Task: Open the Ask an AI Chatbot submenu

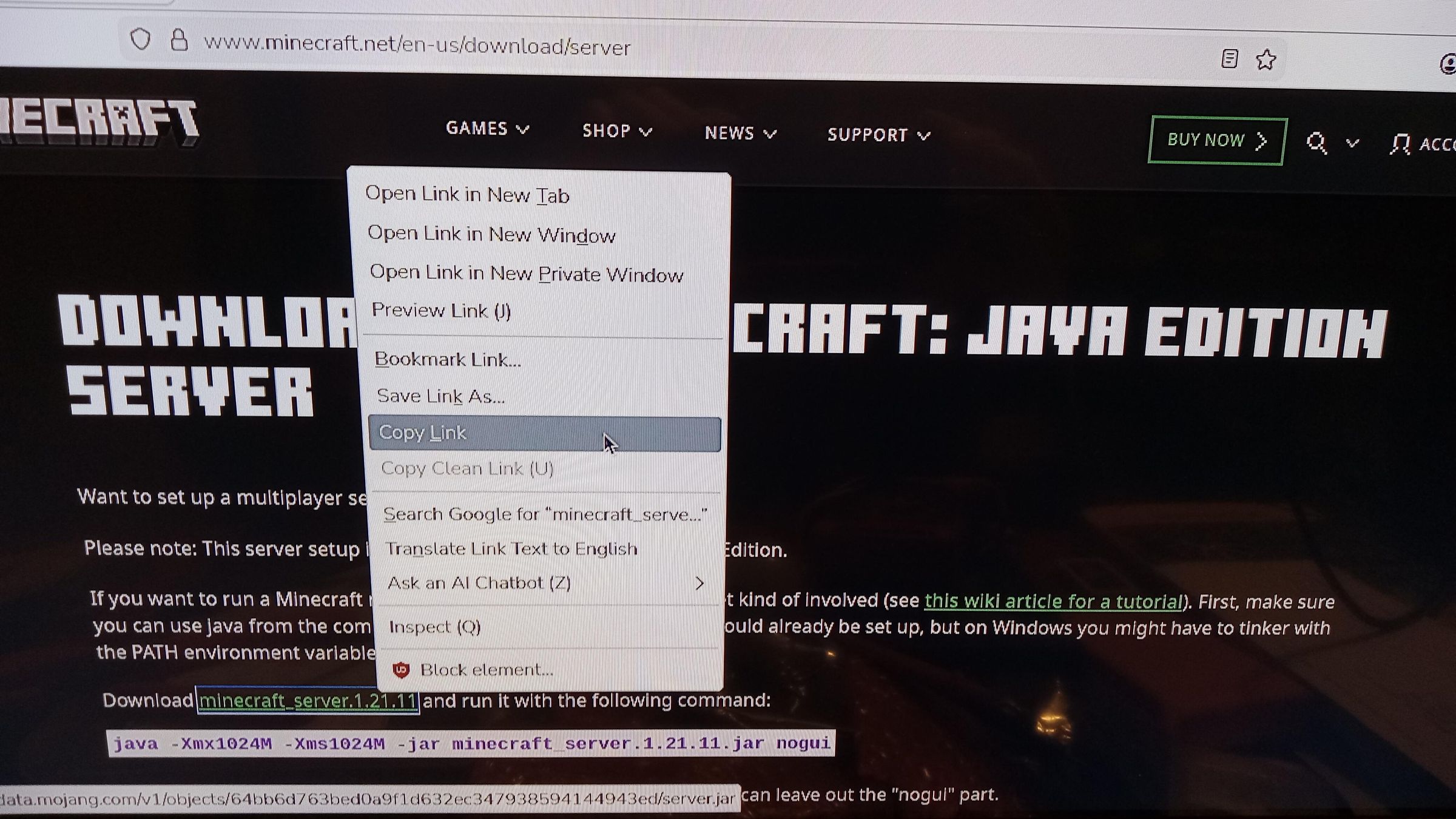Action: (545, 583)
